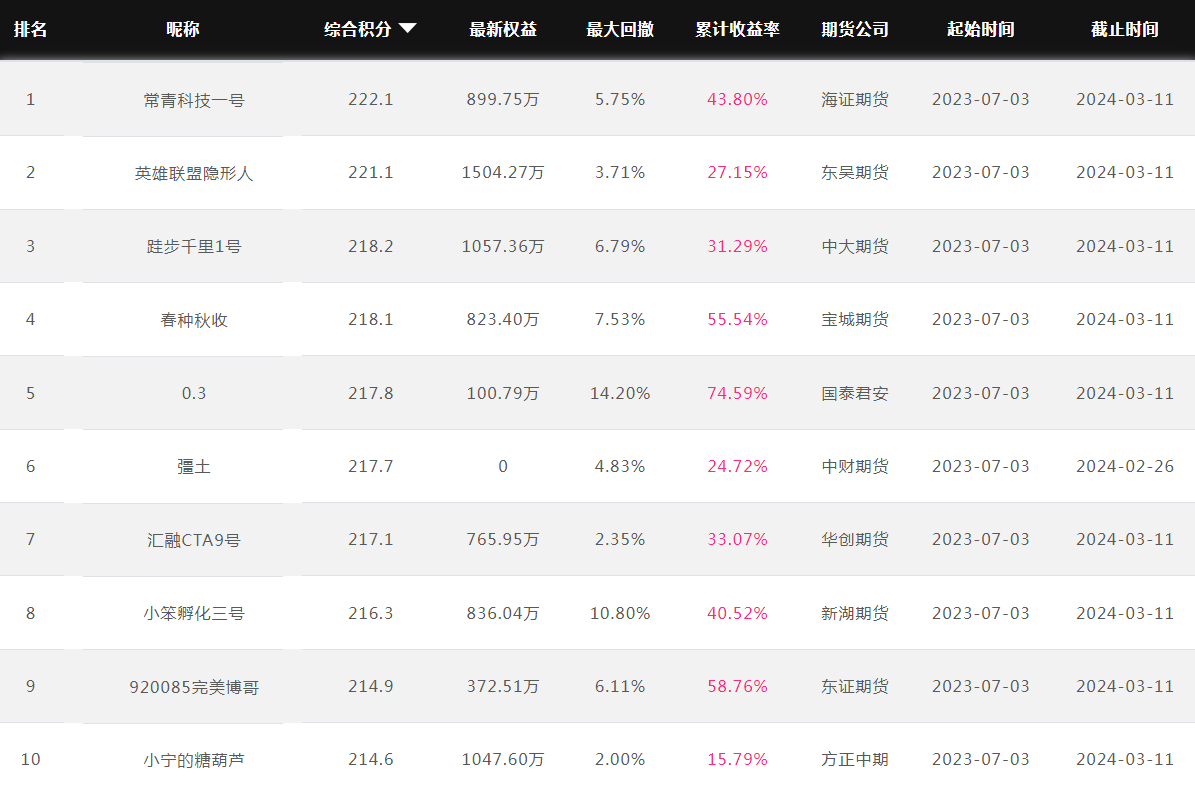This screenshot has width=1195, height=792.
Task: Select drawdown value 14.20%
Action: (x=620, y=393)
